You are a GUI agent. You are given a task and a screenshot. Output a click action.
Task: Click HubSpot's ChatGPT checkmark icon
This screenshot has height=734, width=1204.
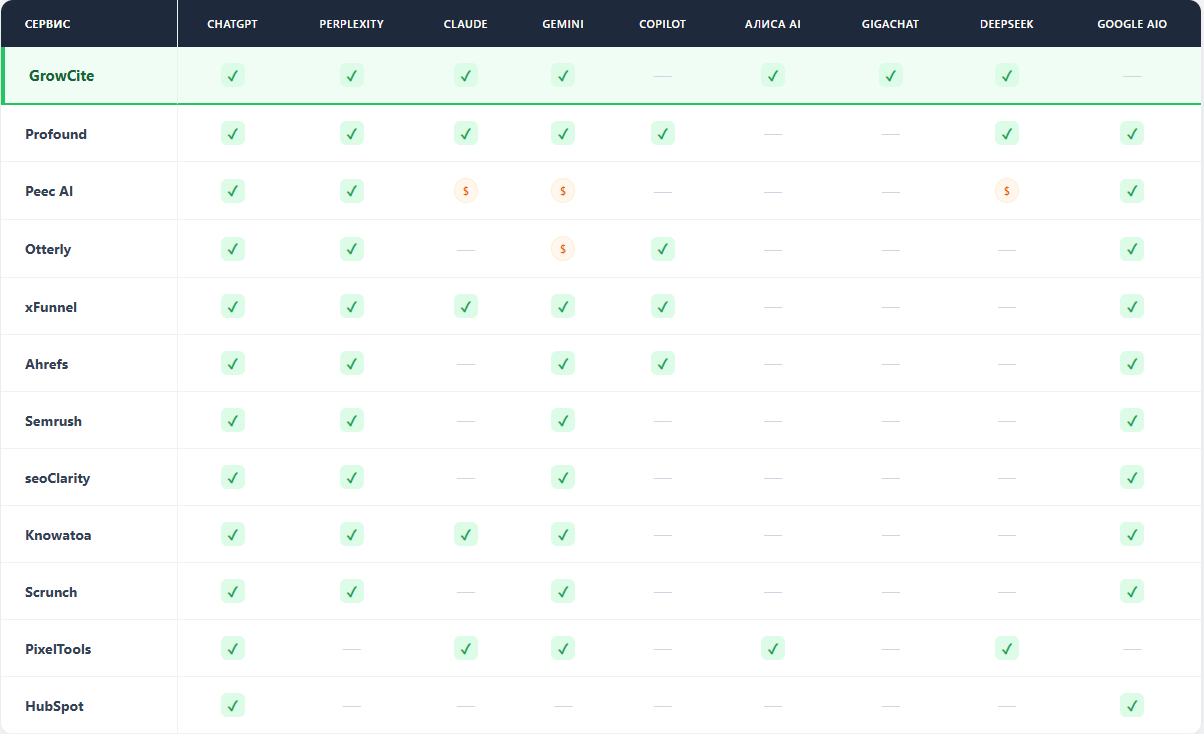point(233,705)
